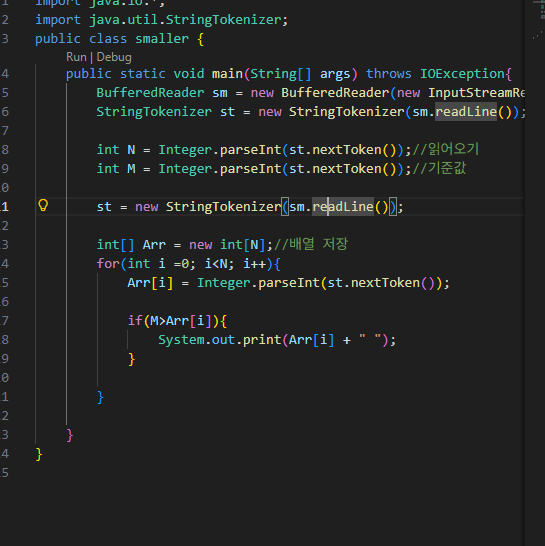Click the blue closing brace of the for loop
This screenshot has width=545, height=546.
(100, 397)
